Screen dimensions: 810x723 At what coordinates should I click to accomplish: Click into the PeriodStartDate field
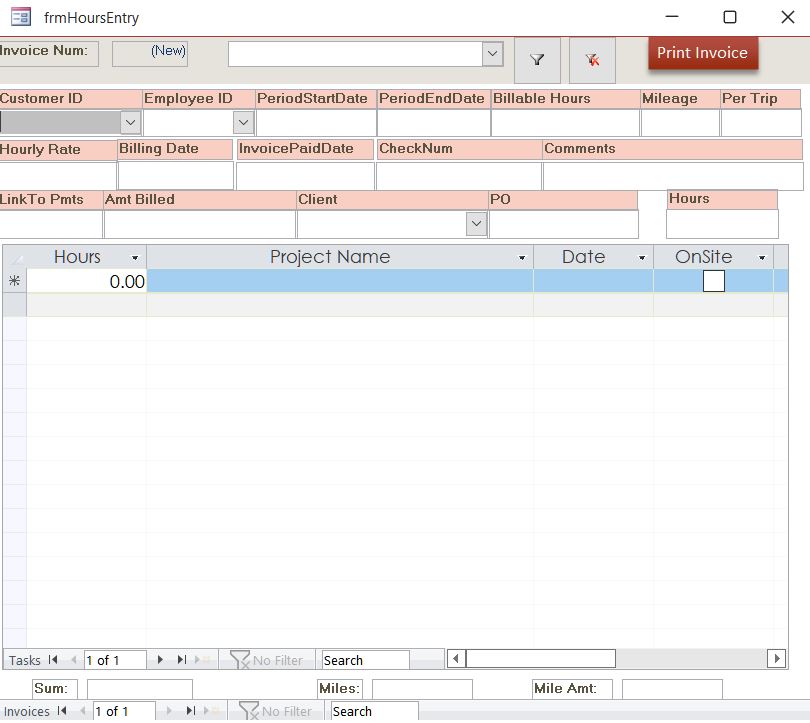316,123
